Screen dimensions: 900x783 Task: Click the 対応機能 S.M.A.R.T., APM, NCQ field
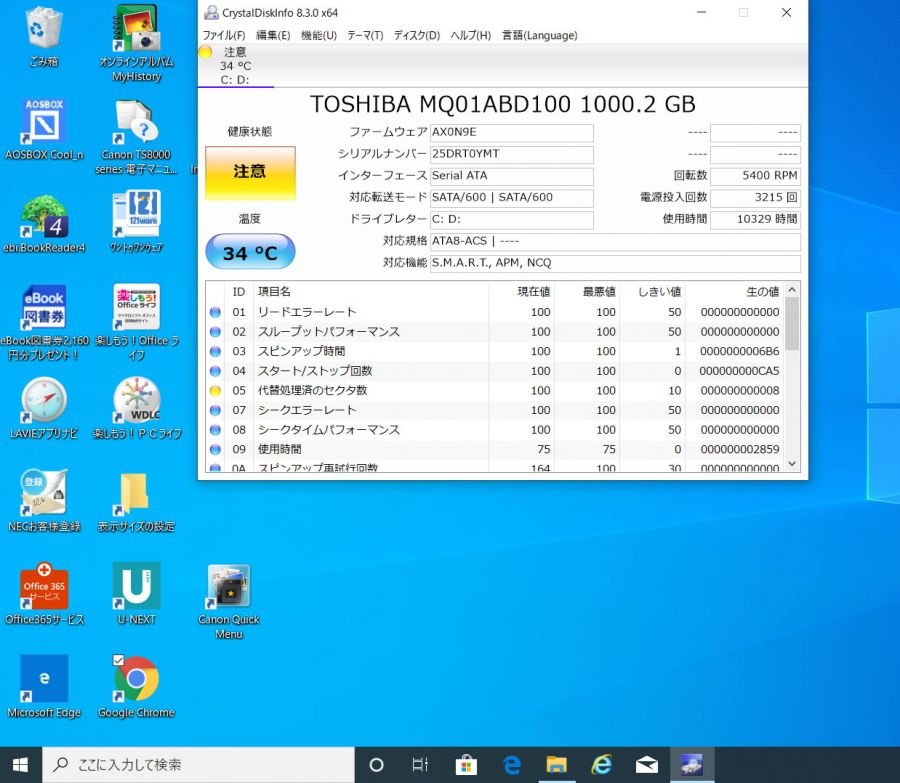click(x=615, y=263)
